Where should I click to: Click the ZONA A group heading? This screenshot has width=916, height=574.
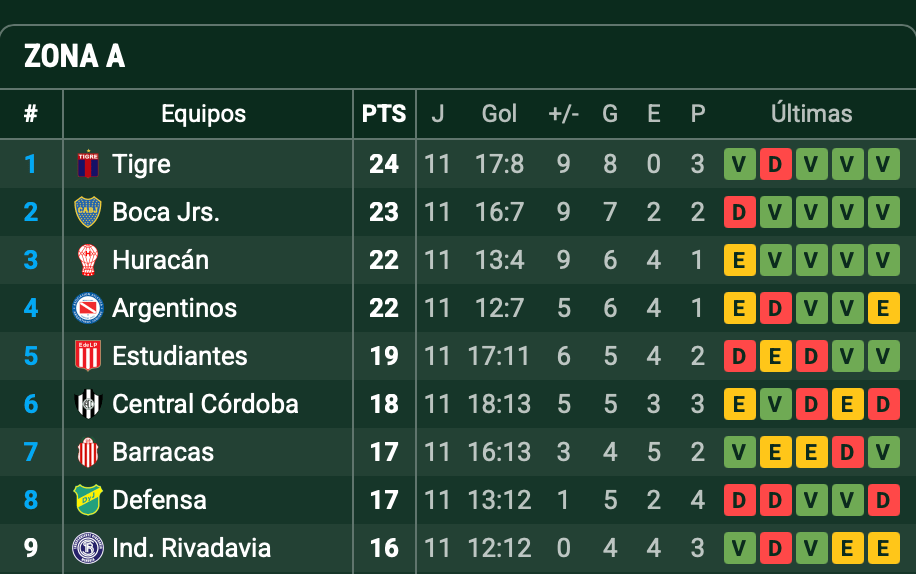(74, 57)
